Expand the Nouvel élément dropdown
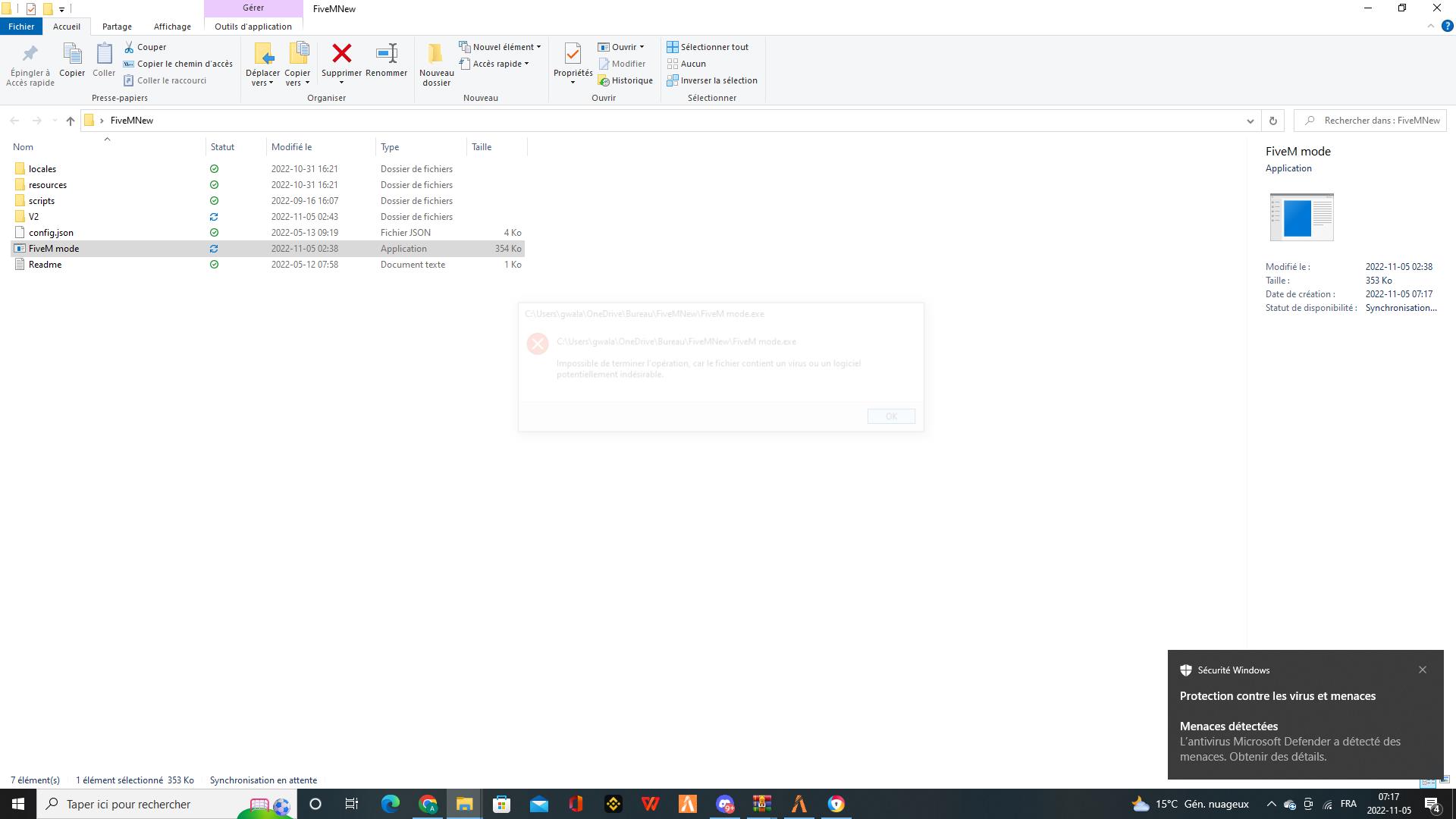Screen dimensions: 1456x819 click(500, 47)
